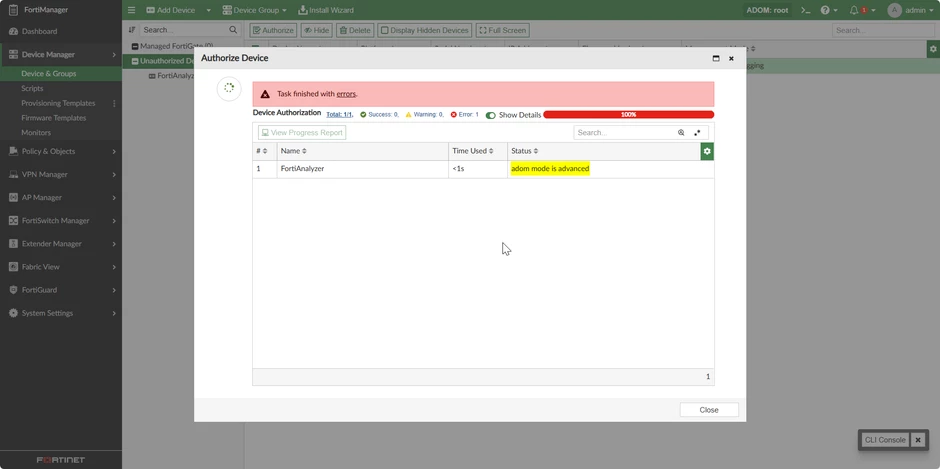Click the red 100% progress bar
The width and height of the screenshot is (940, 469).
[x=628, y=115]
